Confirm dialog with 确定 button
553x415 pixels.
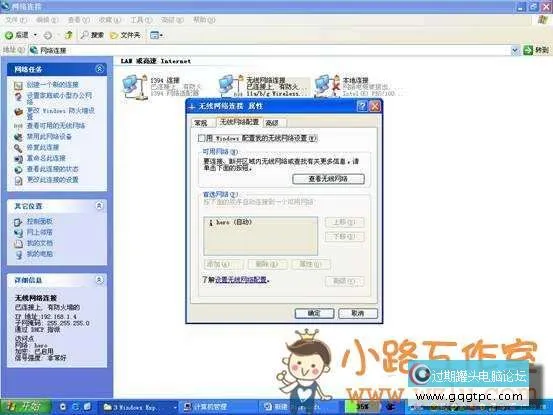coord(314,313)
